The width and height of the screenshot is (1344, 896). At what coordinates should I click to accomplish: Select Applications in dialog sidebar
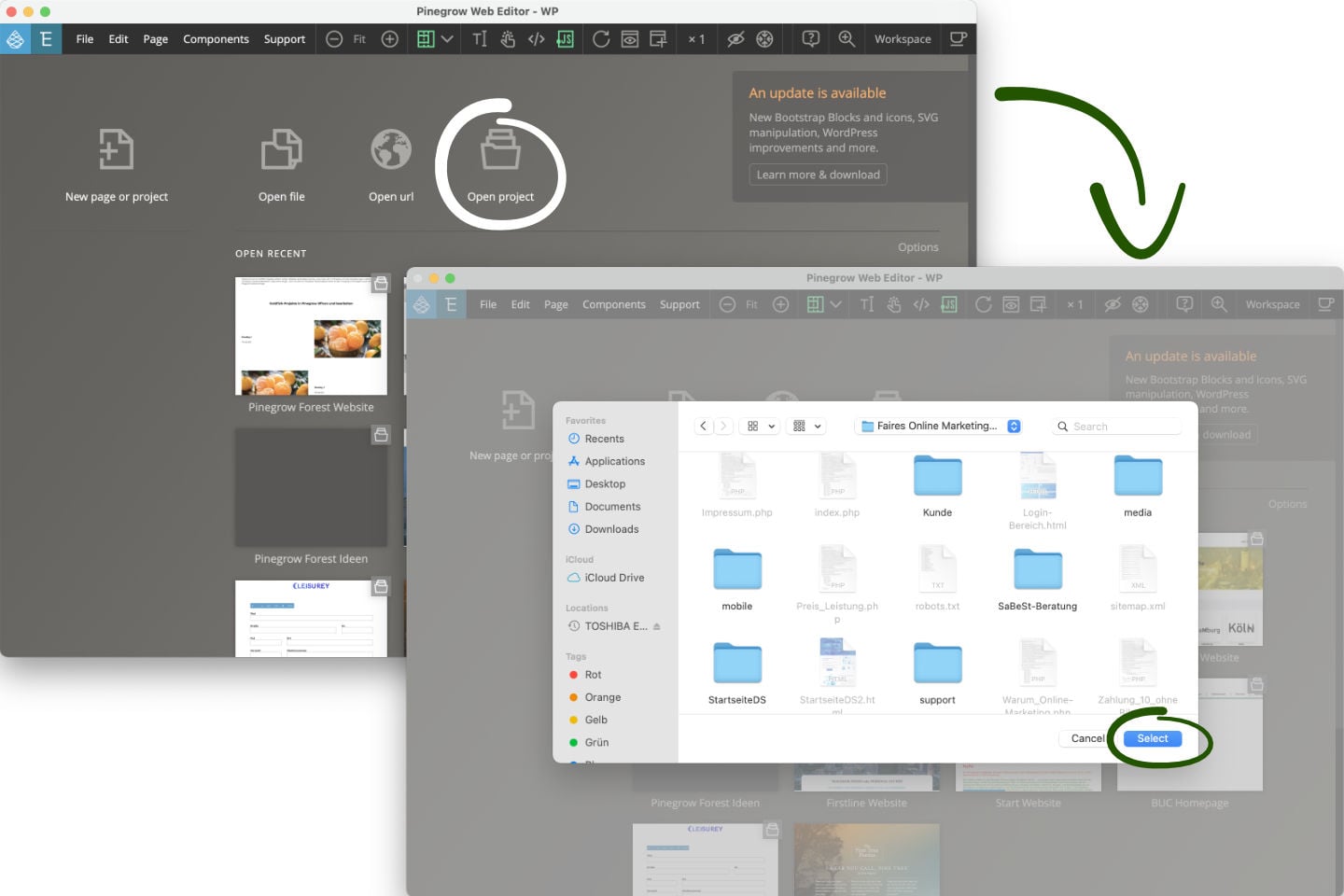pyautogui.click(x=614, y=461)
